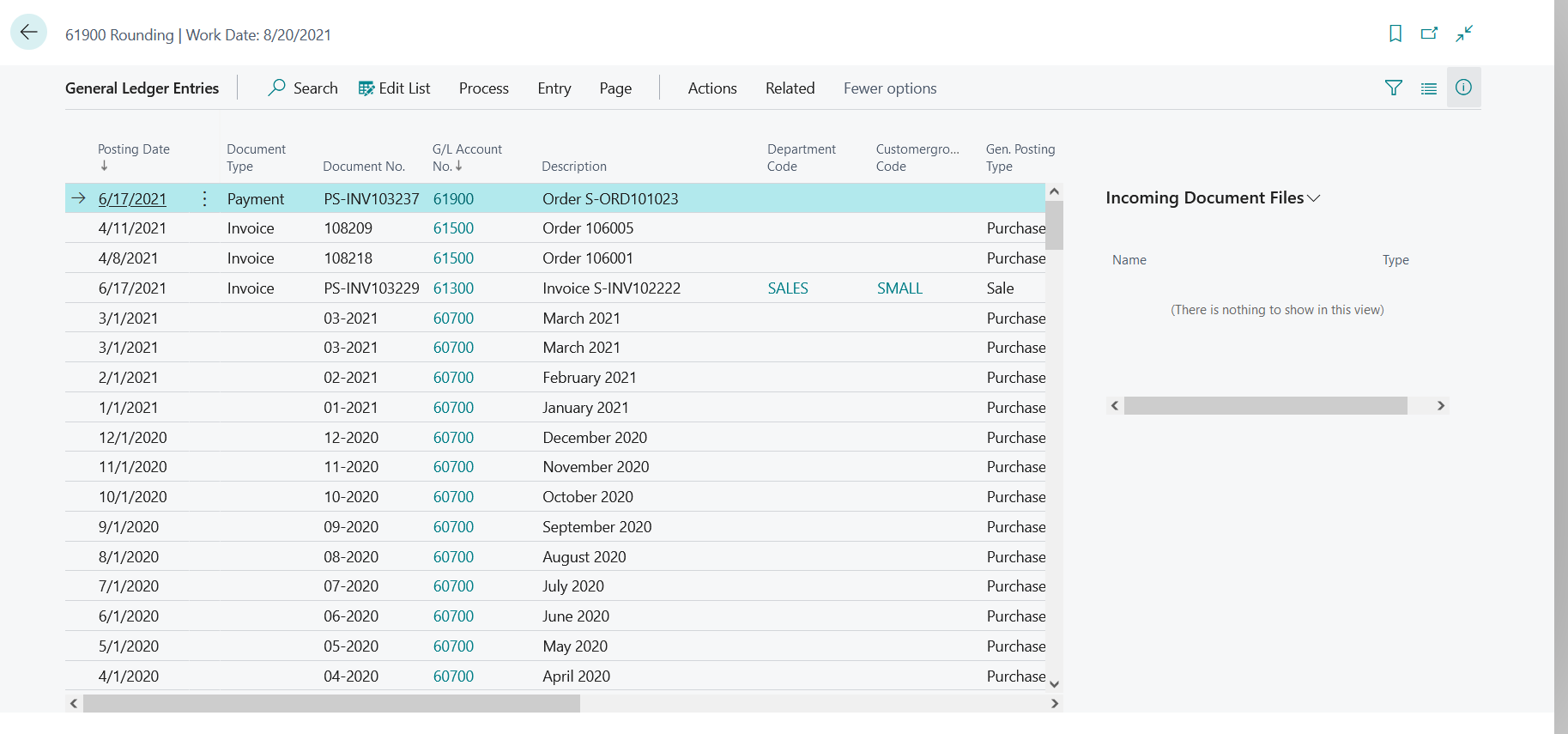The height and width of the screenshot is (734, 1568).
Task: Toggle the FactBox information icon
Action: coord(1464,88)
